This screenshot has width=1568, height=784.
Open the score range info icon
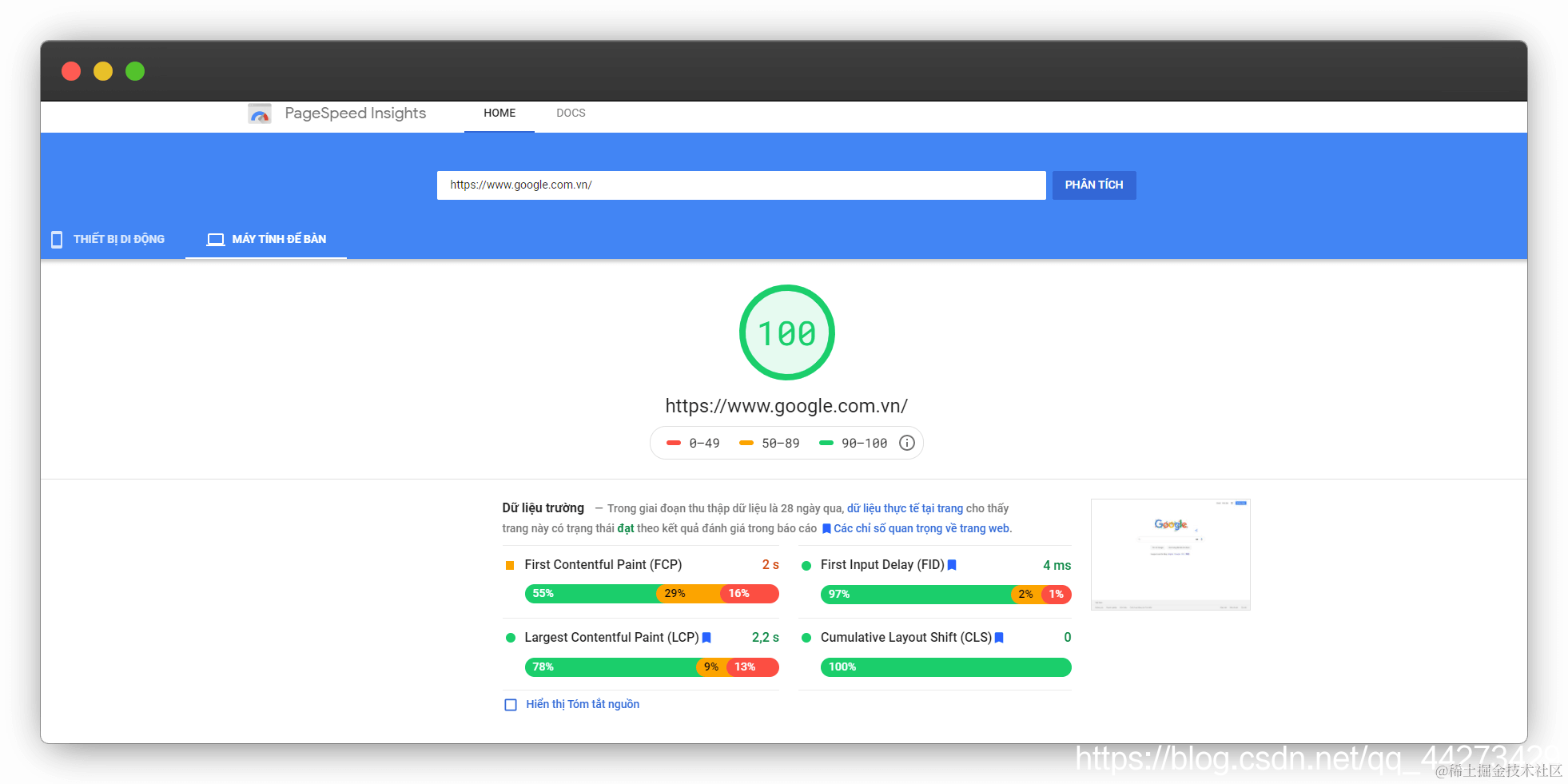[907, 443]
